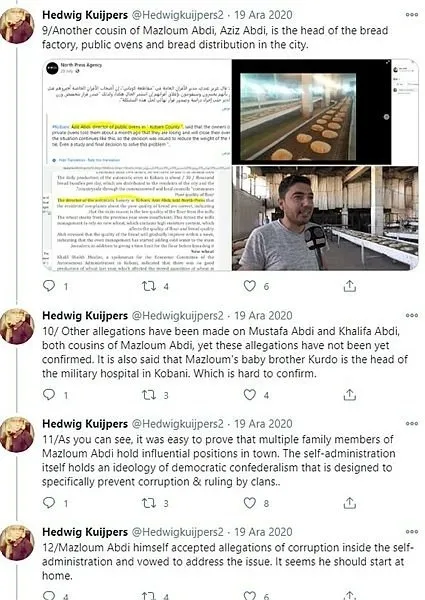The image size is (425, 600).
Task: Open @Hedwigkuijpers2 handle on tweet 11
Action: (x=177, y=424)
